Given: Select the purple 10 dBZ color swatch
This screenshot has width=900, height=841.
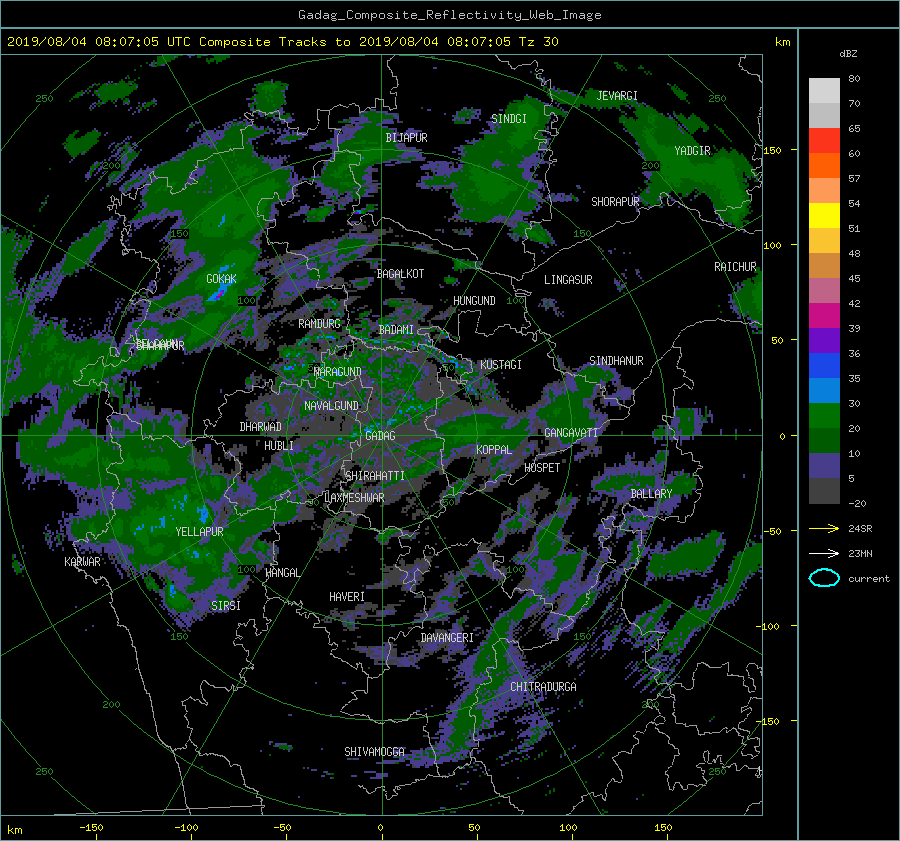Looking at the screenshot, I should click(824, 466).
